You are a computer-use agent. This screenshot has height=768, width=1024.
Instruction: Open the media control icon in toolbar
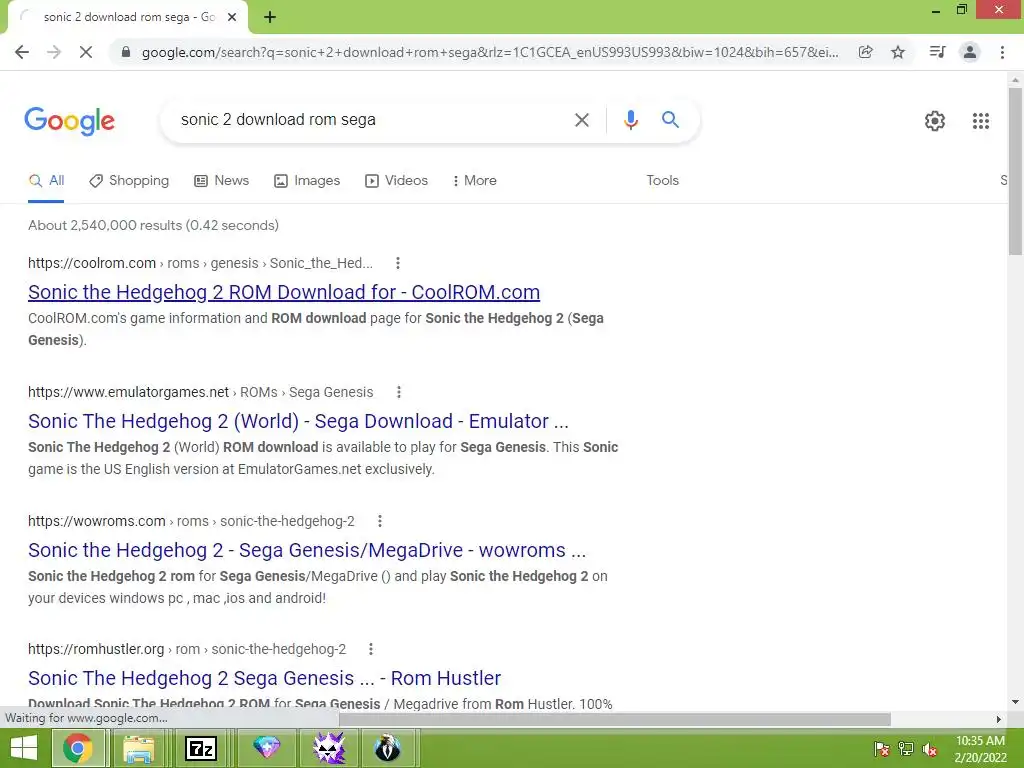click(x=937, y=52)
